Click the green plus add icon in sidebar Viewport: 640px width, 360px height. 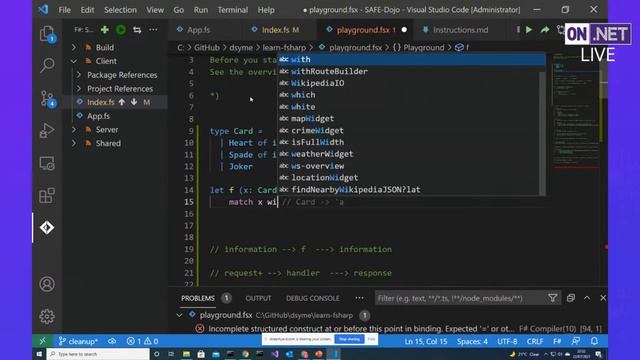click(104, 30)
